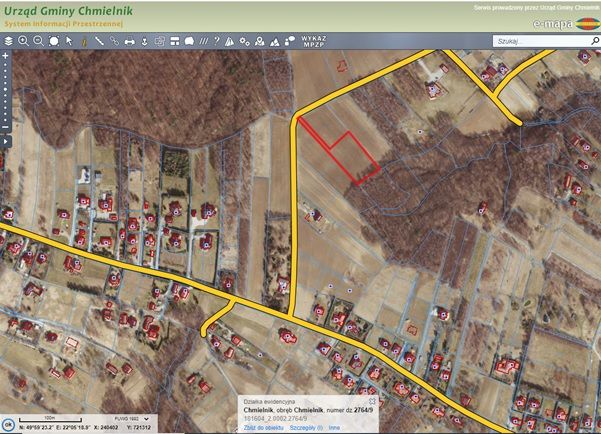The image size is (601, 434).
Task: Click the person with speech bubble icon
Action: [x=290, y=41]
